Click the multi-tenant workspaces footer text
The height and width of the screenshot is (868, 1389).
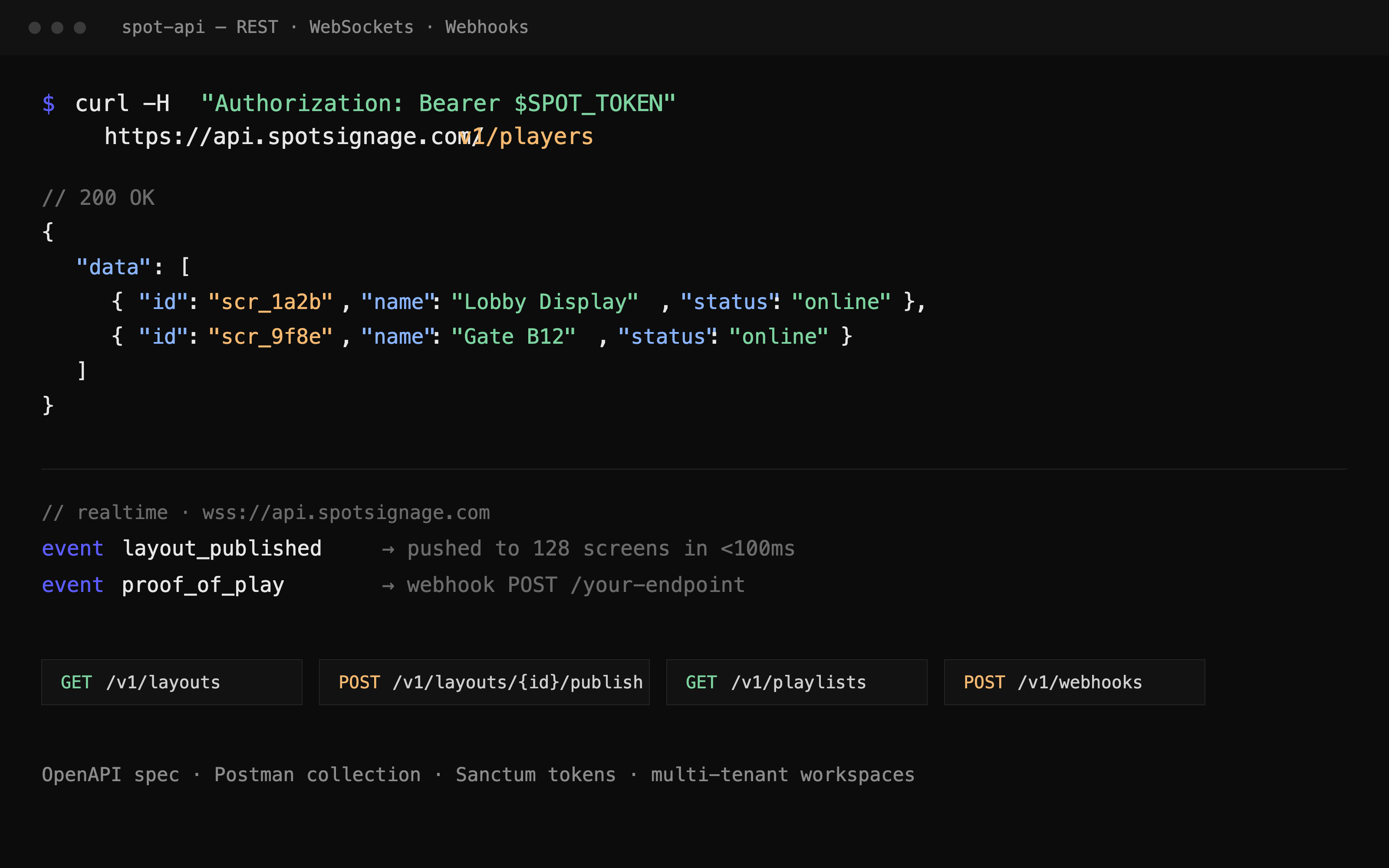782,774
